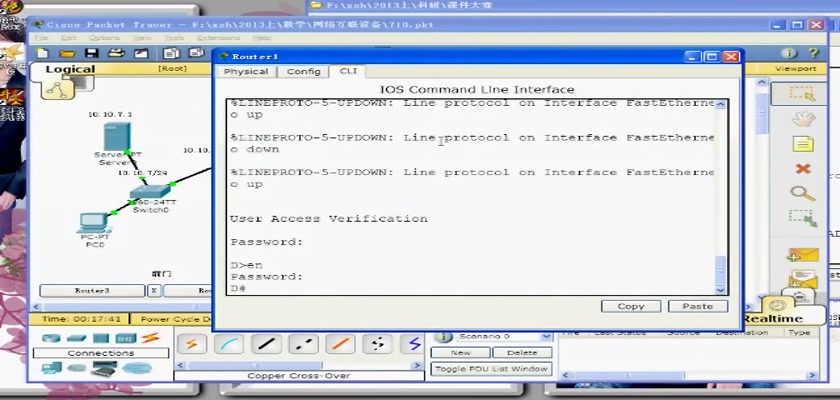Screen dimensions: 840x400
Task: Click Toggle PDU List Window button
Action: point(491,369)
